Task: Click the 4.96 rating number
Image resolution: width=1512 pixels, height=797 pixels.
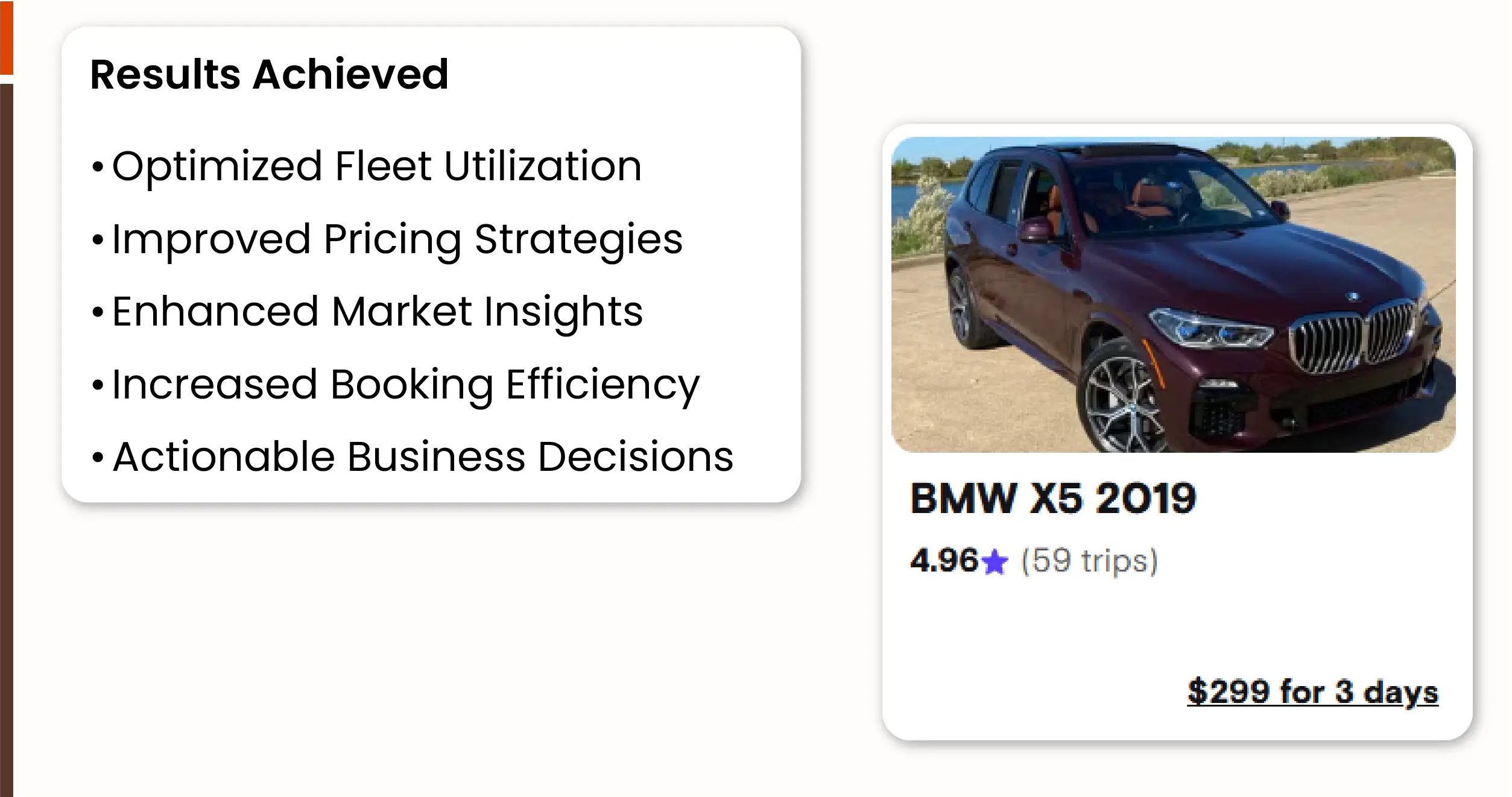Action: pyautogui.click(x=943, y=561)
